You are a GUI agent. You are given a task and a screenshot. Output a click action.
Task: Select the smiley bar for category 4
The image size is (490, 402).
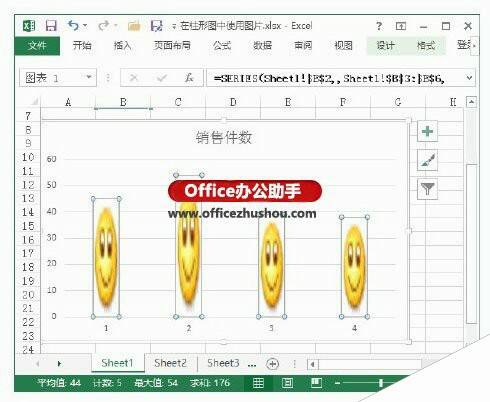(x=354, y=267)
